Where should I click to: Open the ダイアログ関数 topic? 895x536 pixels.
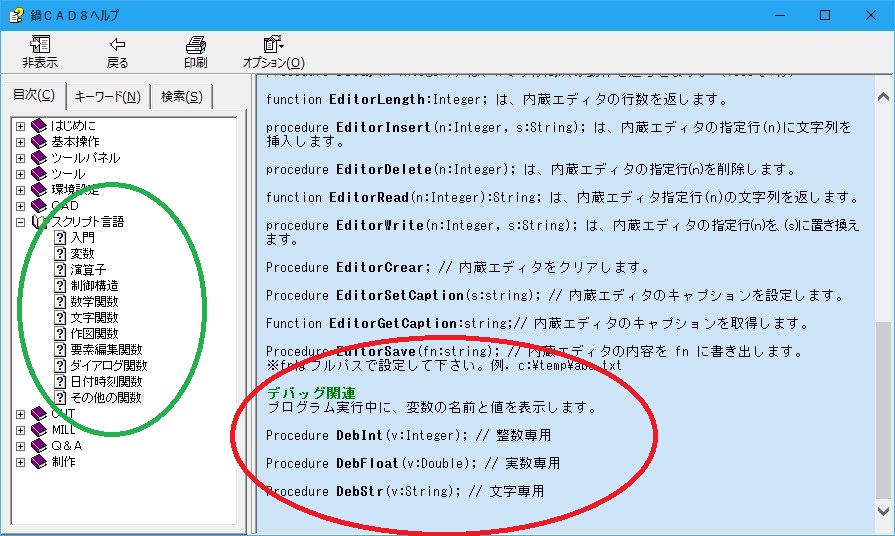tap(109, 365)
